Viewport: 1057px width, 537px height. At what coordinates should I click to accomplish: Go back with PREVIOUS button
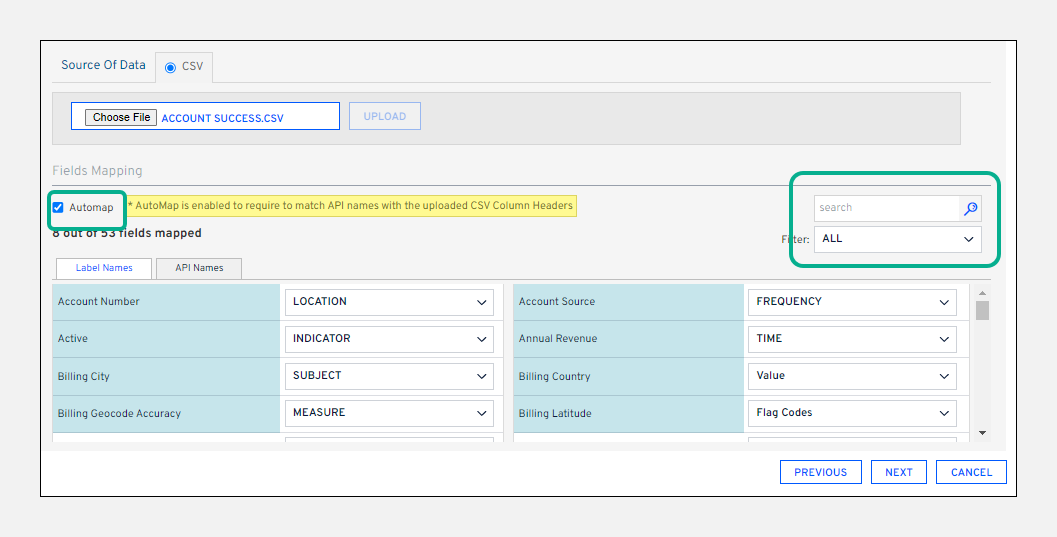click(x=820, y=472)
